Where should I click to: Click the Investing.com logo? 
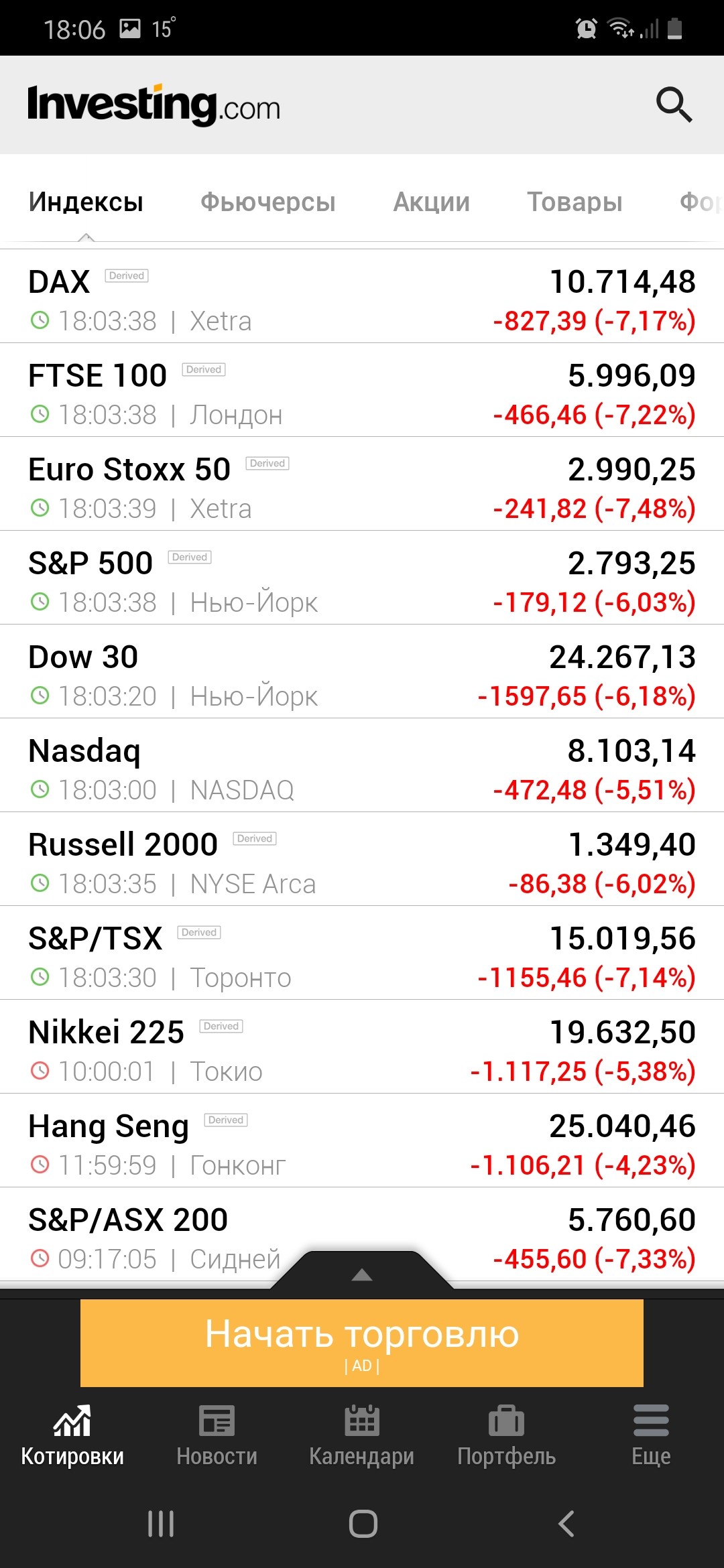154,105
